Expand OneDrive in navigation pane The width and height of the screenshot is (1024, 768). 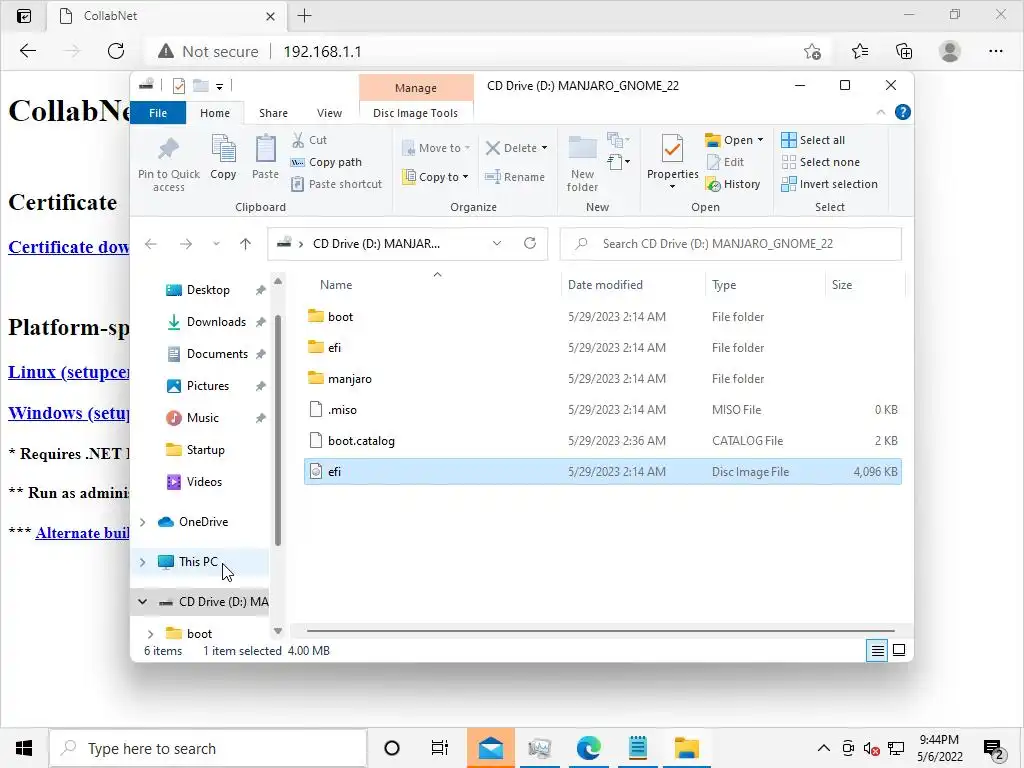point(142,522)
